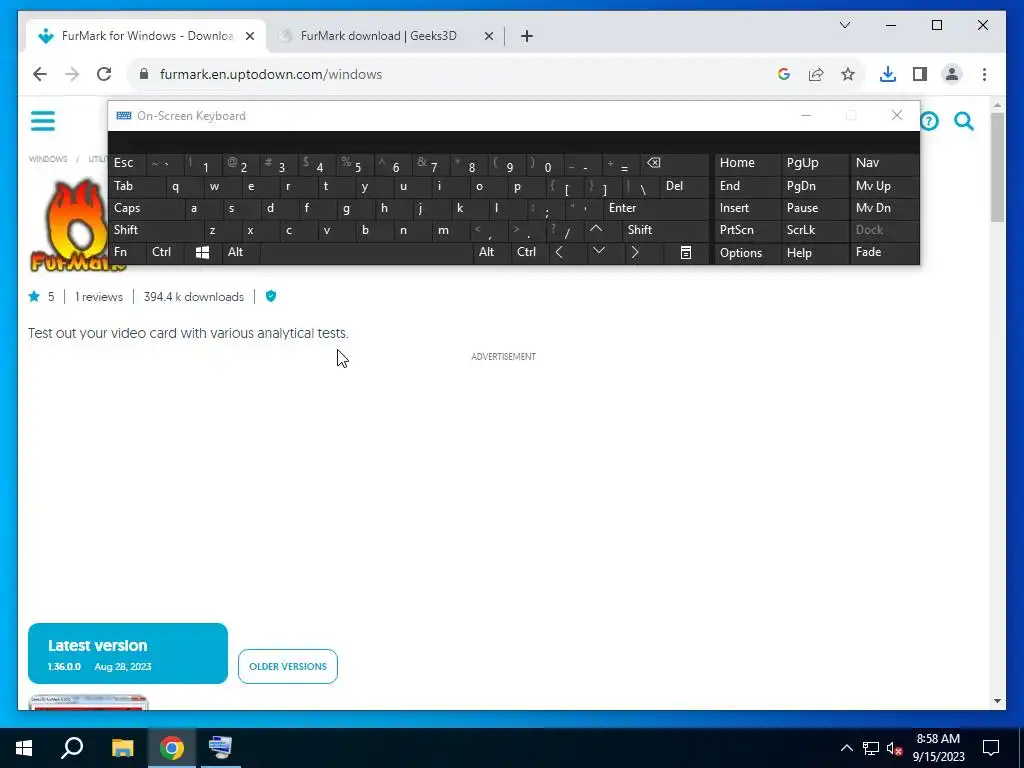Click Esc key on on-screen keyboard
The width and height of the screenshot is (1024, 768).
[127, 163]
